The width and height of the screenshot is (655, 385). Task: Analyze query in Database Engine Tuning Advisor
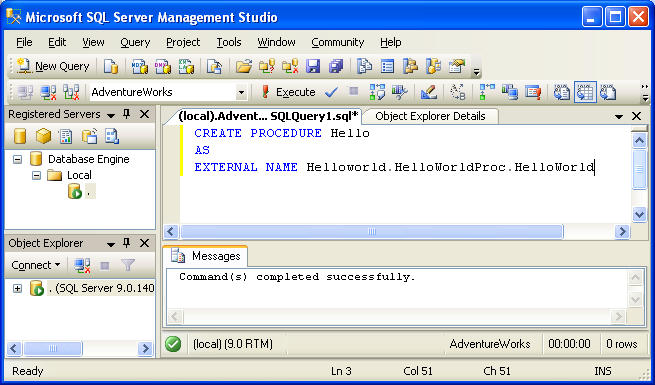pos(400,92)
